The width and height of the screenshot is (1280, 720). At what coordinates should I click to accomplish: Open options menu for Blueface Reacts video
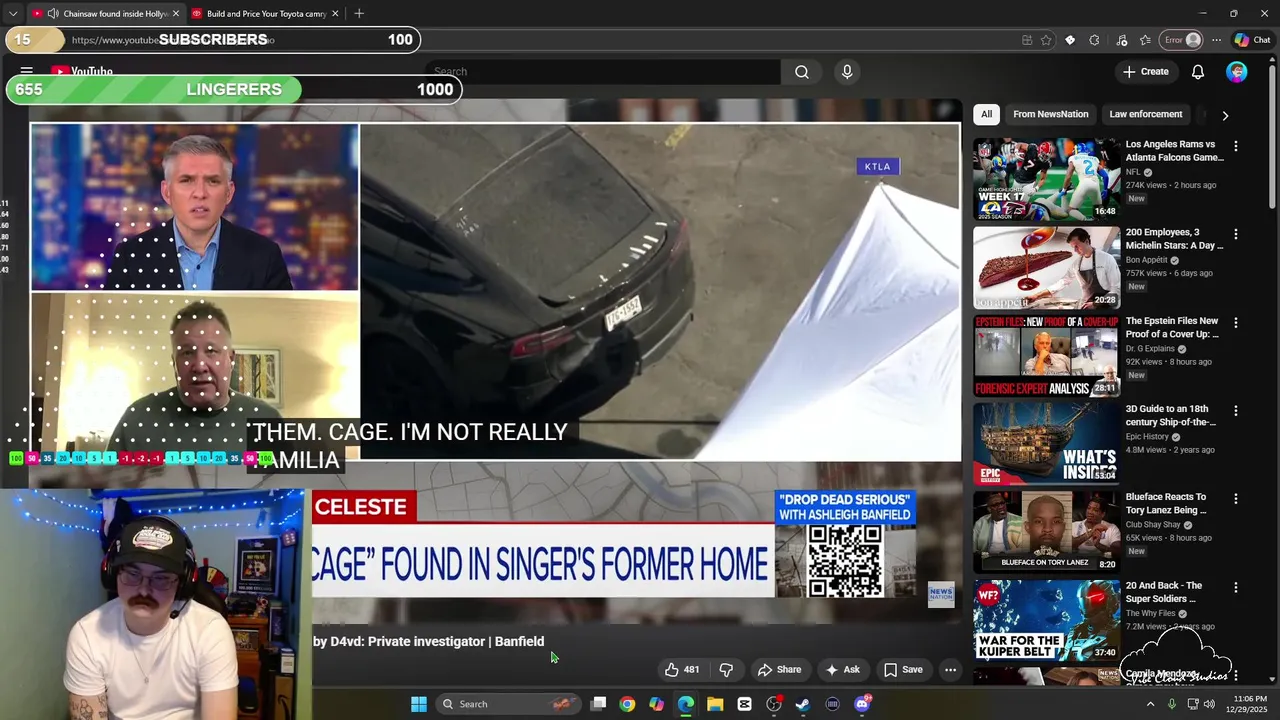(1235, 499)
